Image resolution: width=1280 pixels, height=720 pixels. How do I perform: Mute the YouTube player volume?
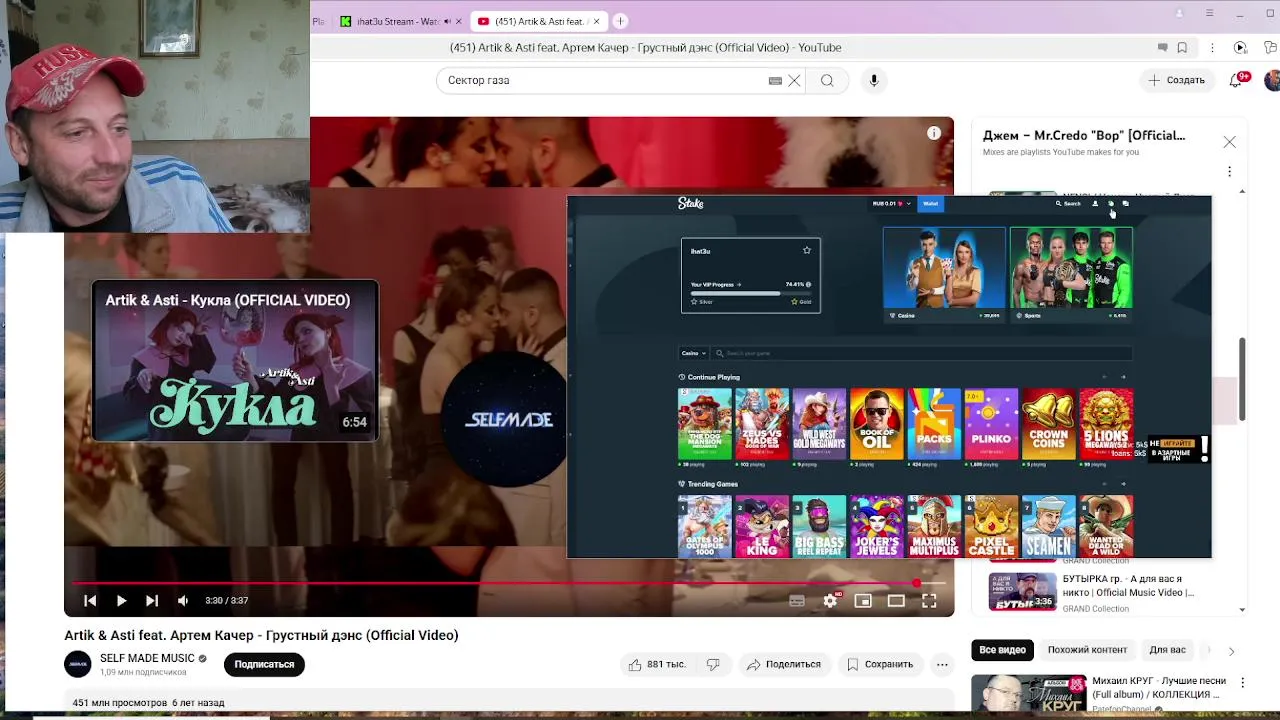183,601
